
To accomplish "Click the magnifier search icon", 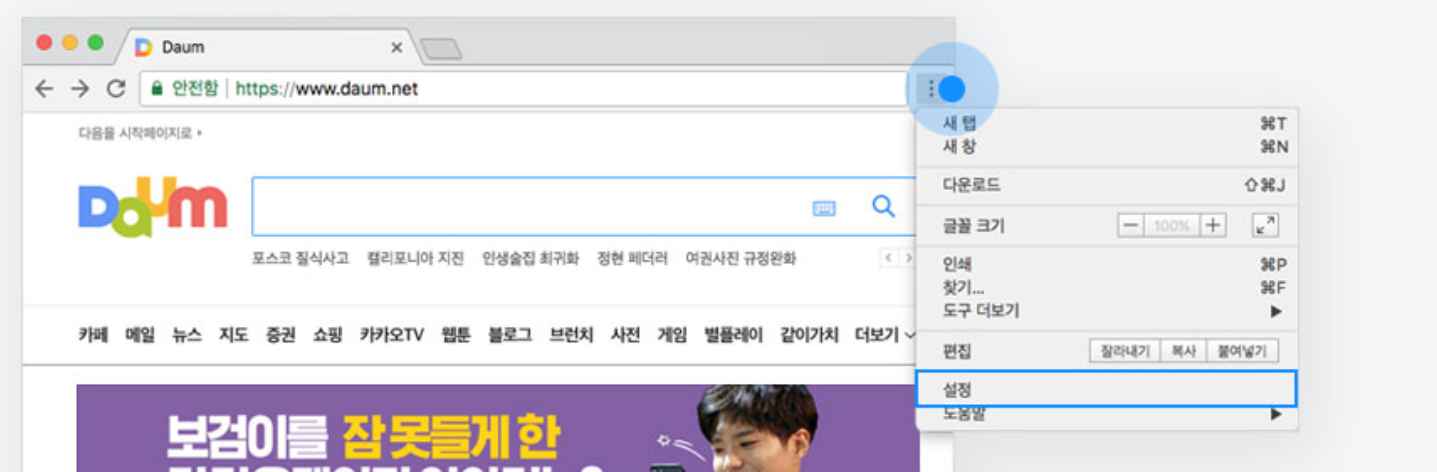I will 883,206.
